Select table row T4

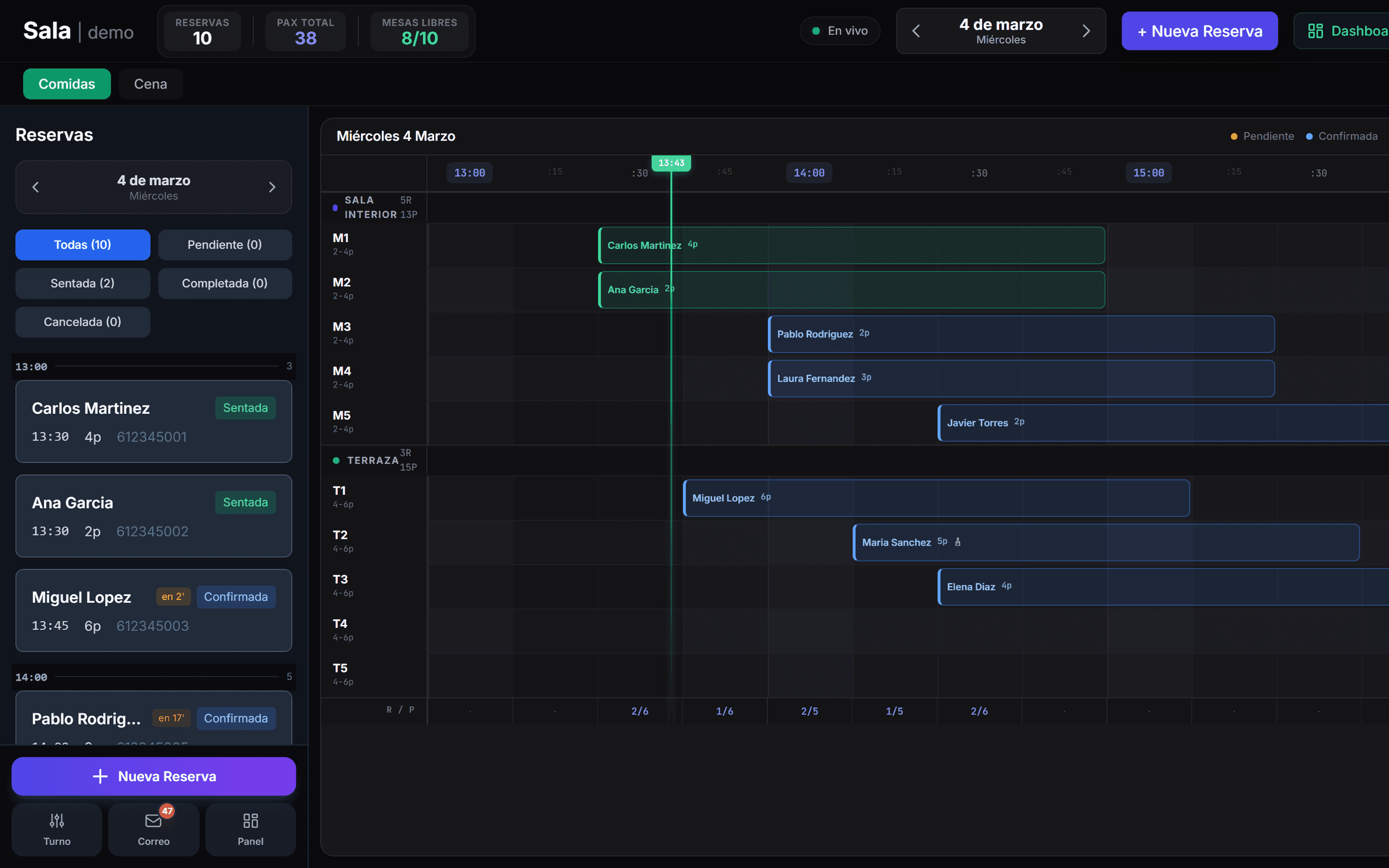(x=374, y=630)
